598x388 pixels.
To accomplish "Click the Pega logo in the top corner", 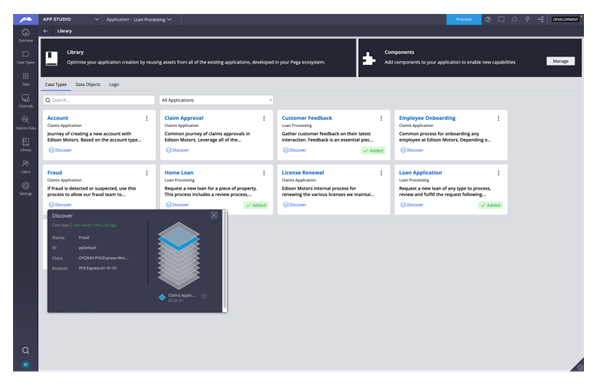I will coord(26,19).
